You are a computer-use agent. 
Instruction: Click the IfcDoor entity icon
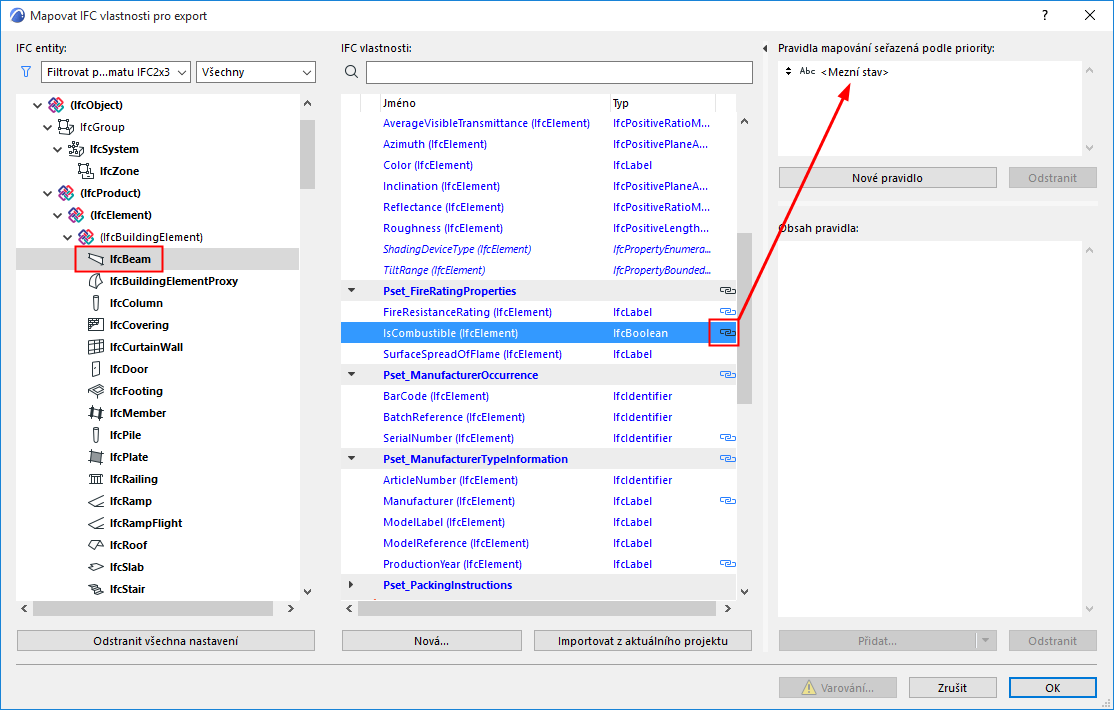click(x=96, y=369)
